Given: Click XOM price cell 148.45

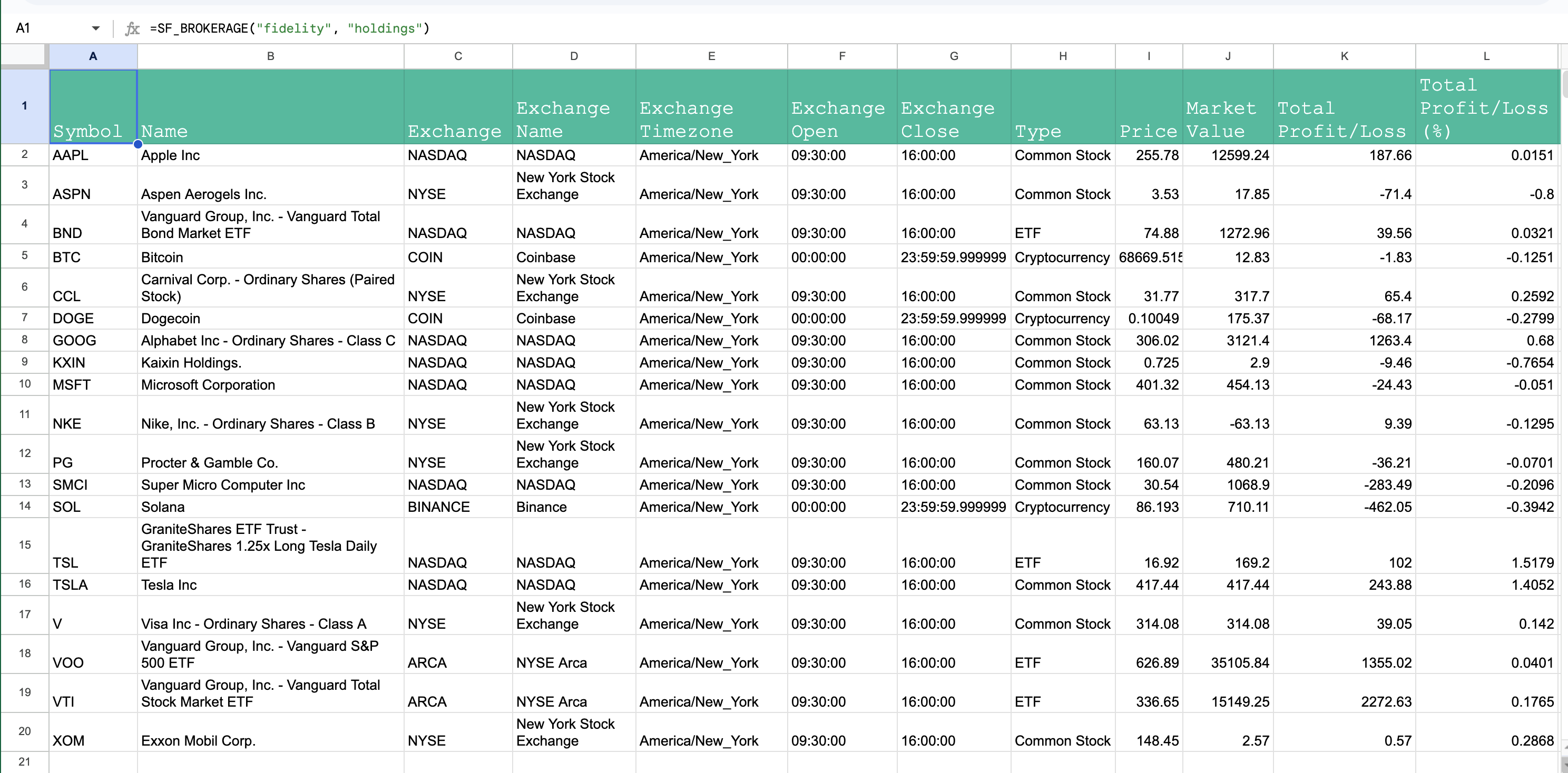Looking at the screenshot, I should tap(1149, 732).
